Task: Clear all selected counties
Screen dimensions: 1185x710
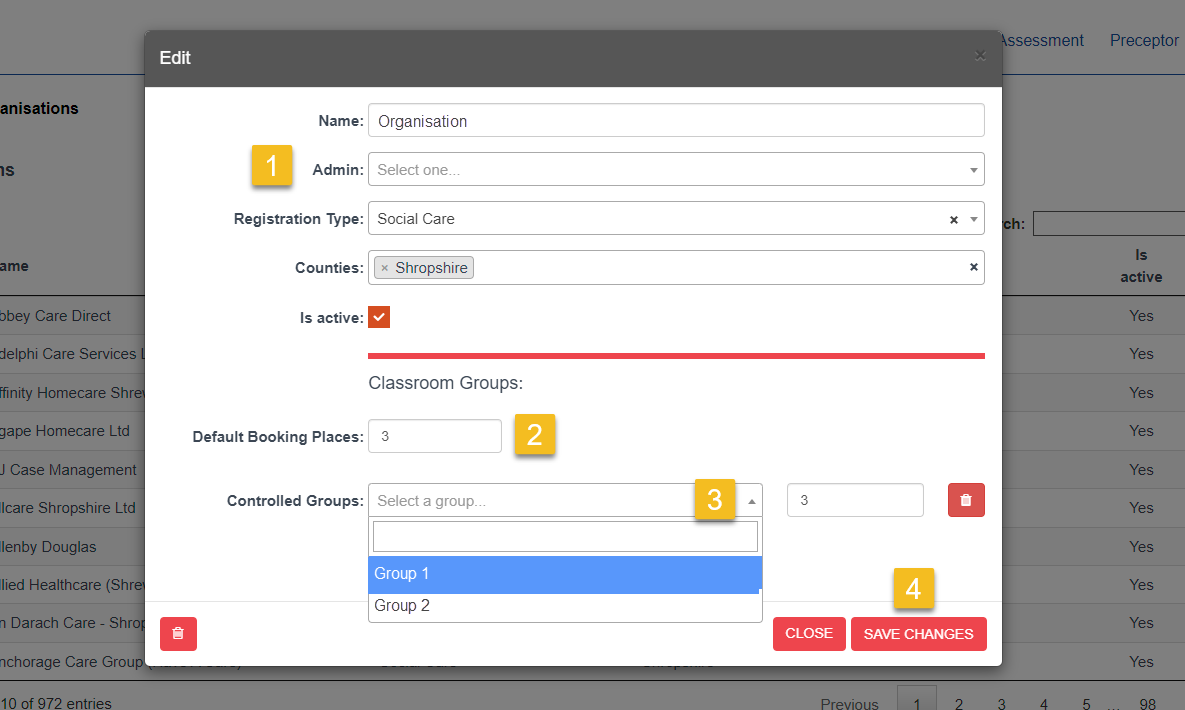Action: 973,267
